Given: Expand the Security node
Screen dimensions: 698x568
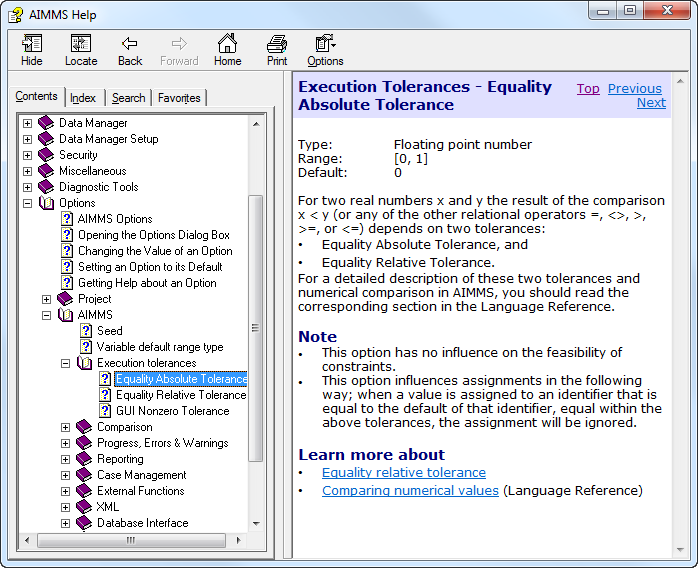Looking at the screenshot, I should pos(28,155).
